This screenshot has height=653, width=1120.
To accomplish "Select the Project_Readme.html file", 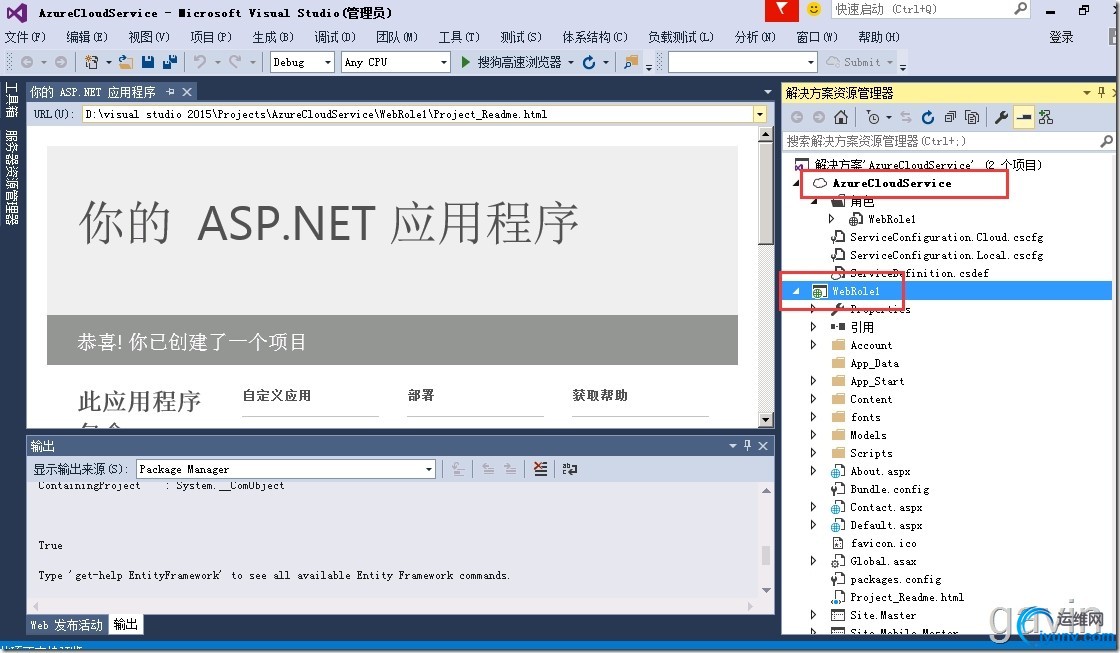I will [907, 597].
